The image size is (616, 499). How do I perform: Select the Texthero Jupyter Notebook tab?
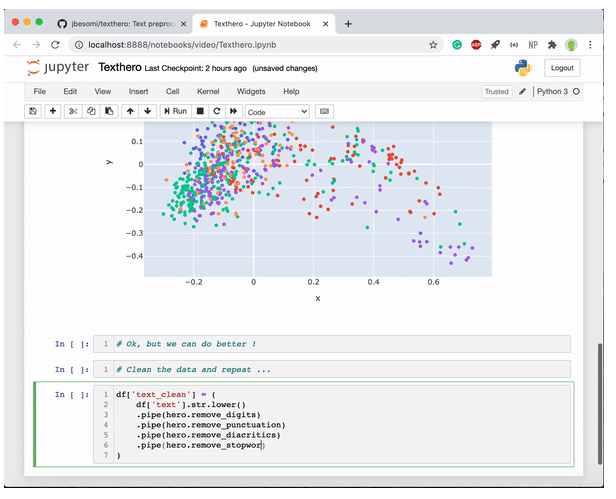(262, 24)
